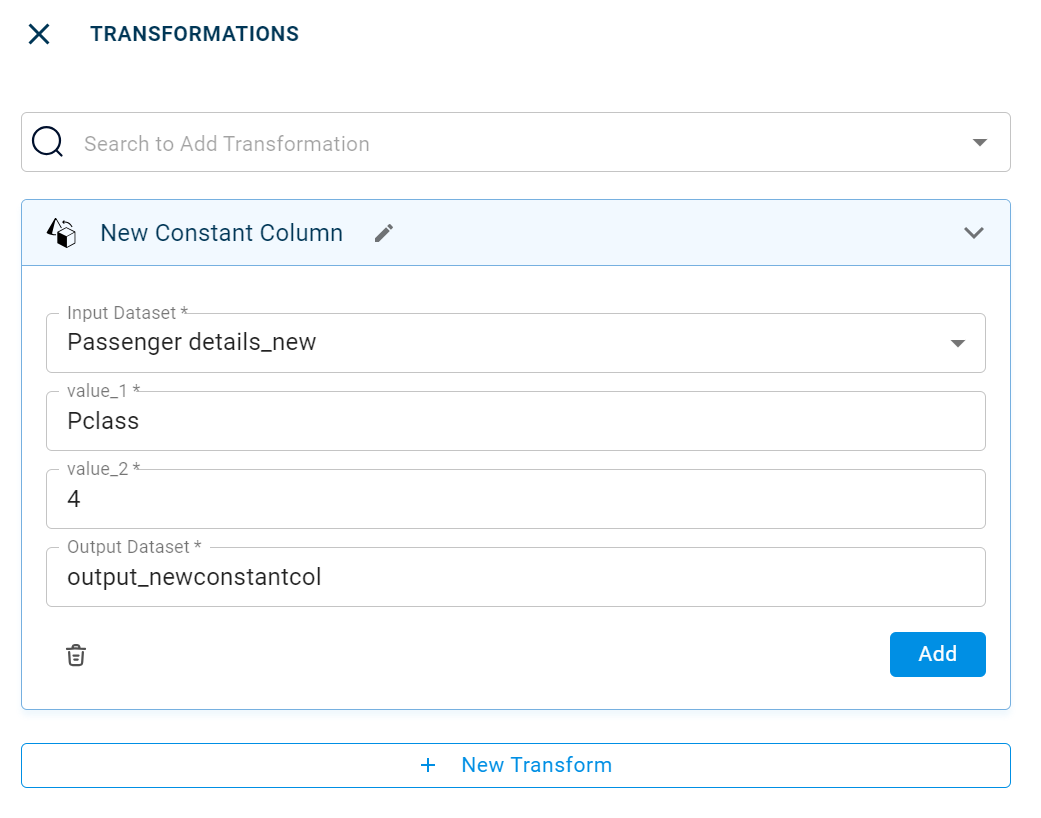Collapse the New Constant Column section chevron
This screenshot has width=1041, height=818.
(973, 233)
